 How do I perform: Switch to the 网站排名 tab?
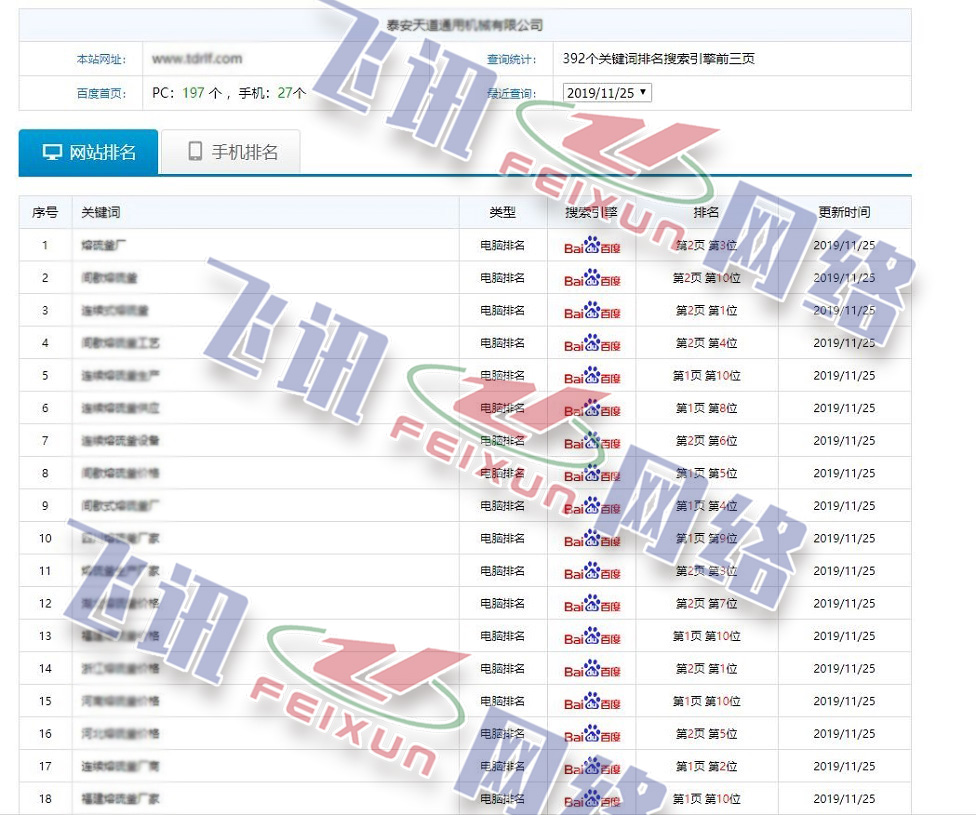click(x=88, y=152)
